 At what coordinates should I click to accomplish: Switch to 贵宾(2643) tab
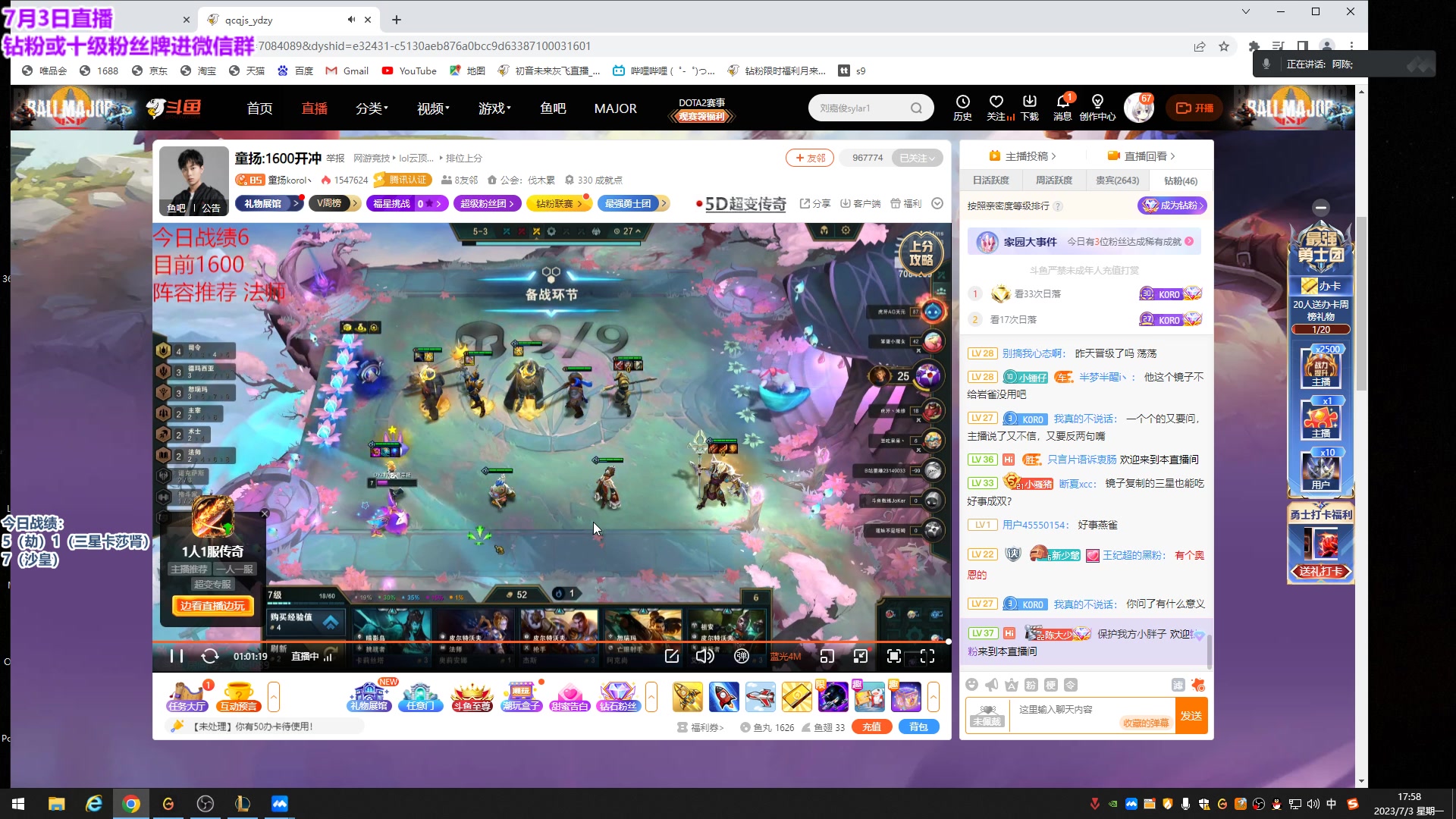coord(1117,180)
